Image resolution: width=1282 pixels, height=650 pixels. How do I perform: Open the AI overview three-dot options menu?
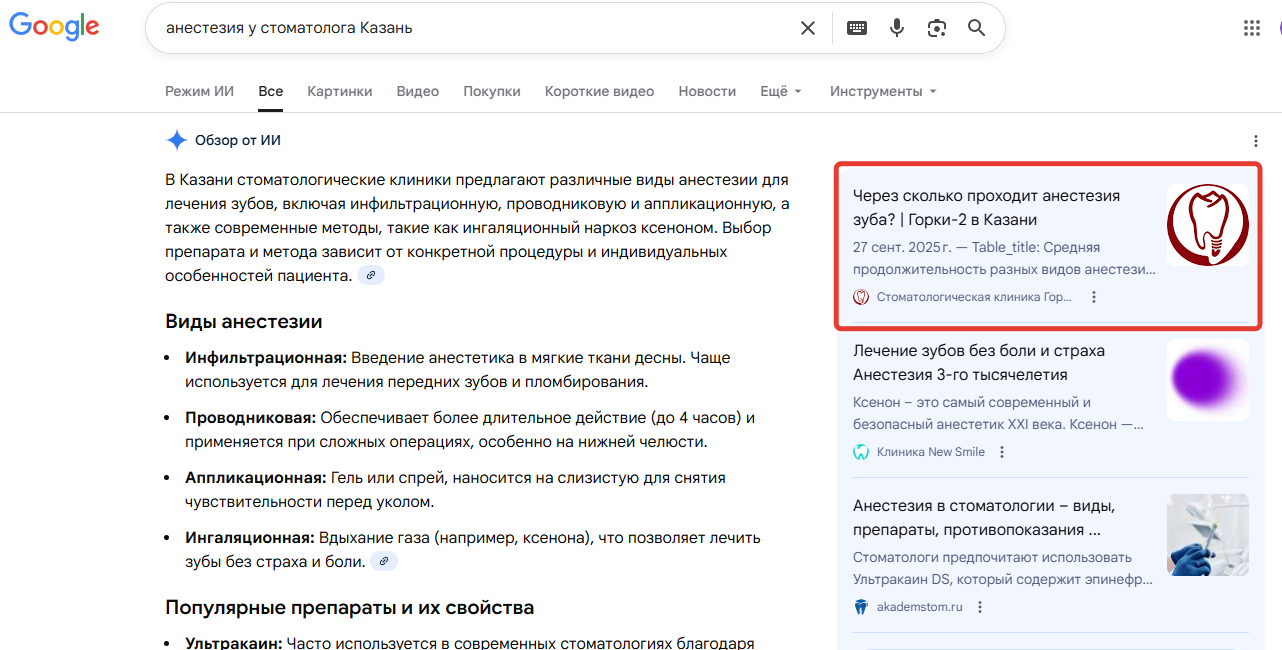[x=1256, y=141]
